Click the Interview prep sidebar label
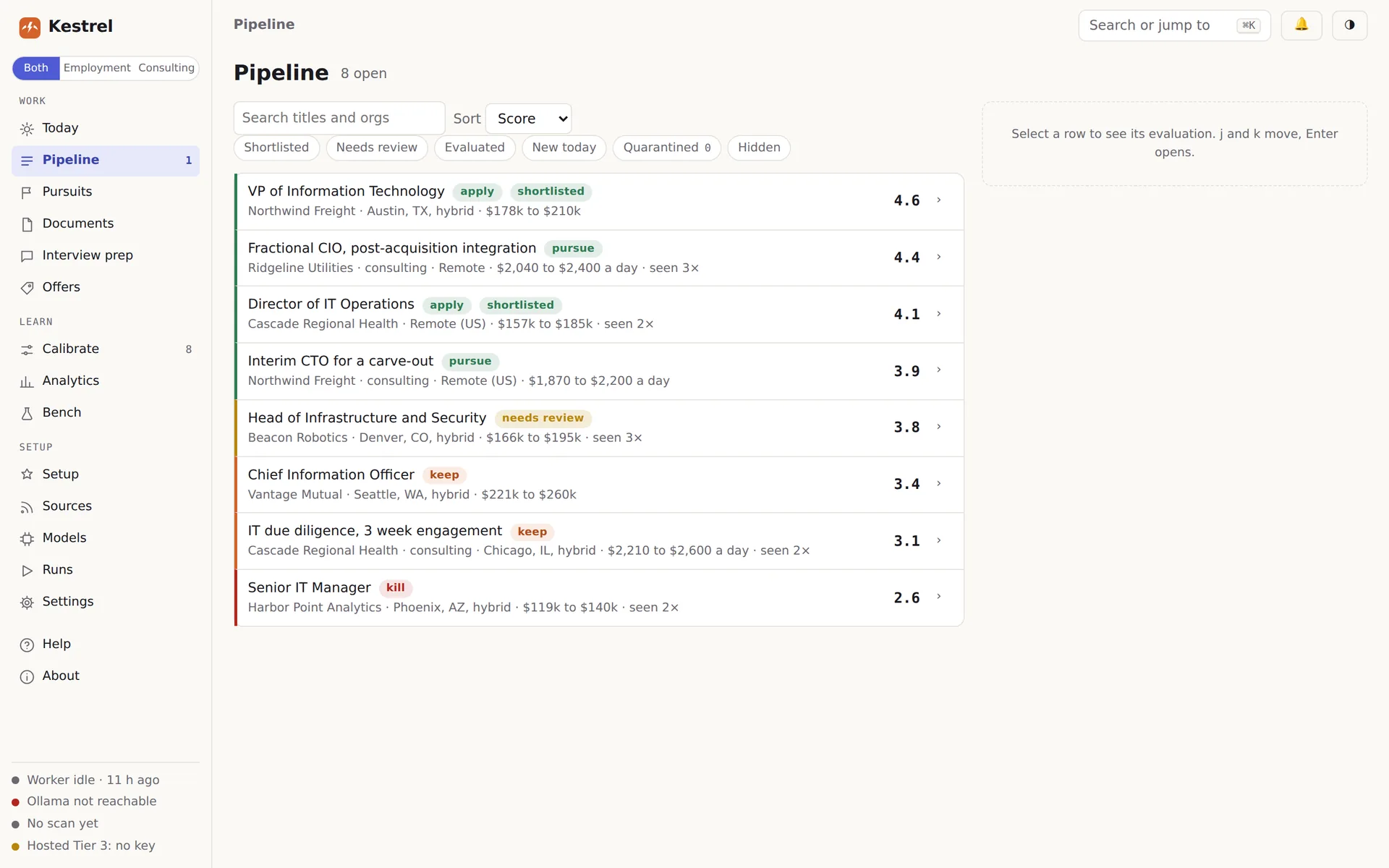 pyautogui.click(x=88, y=255)
